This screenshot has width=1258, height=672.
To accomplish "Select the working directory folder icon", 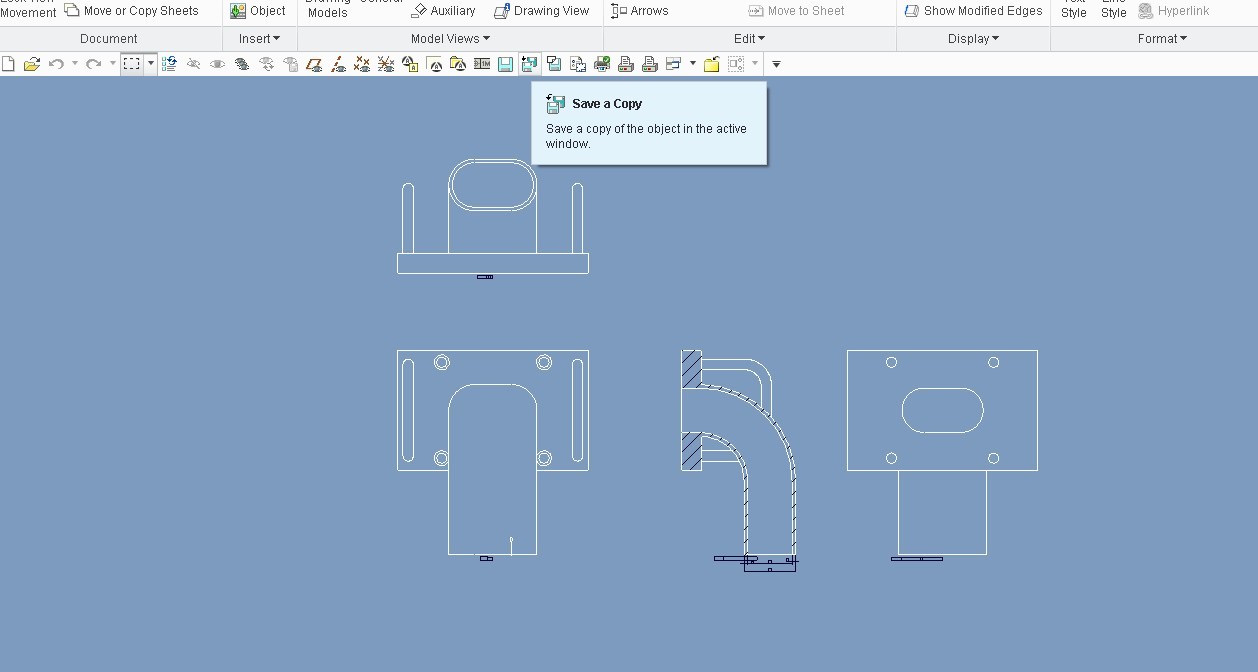I will click(x=712, y=64).
